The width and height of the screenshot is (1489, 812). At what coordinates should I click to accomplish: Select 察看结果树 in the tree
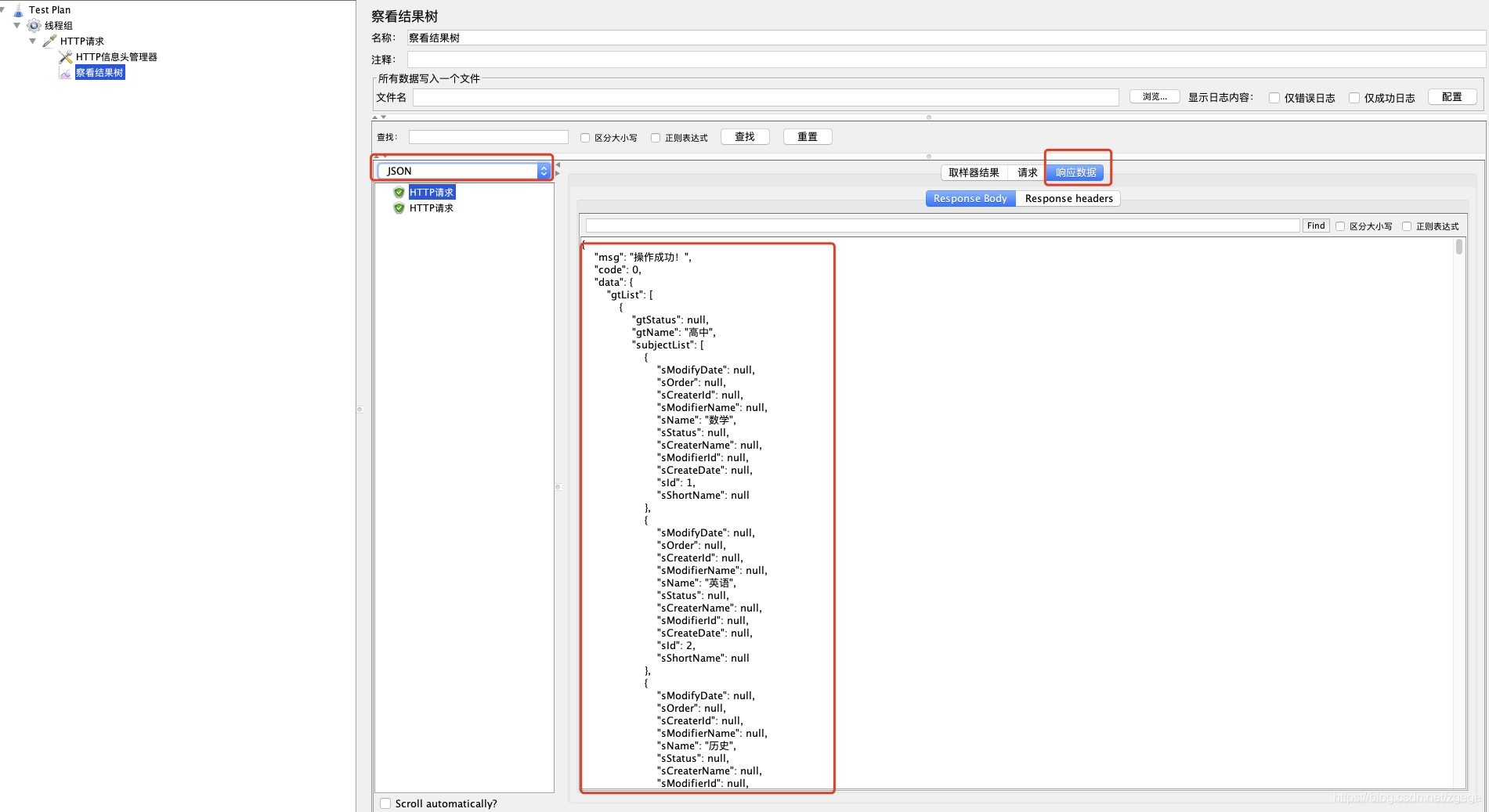(99, 73)
